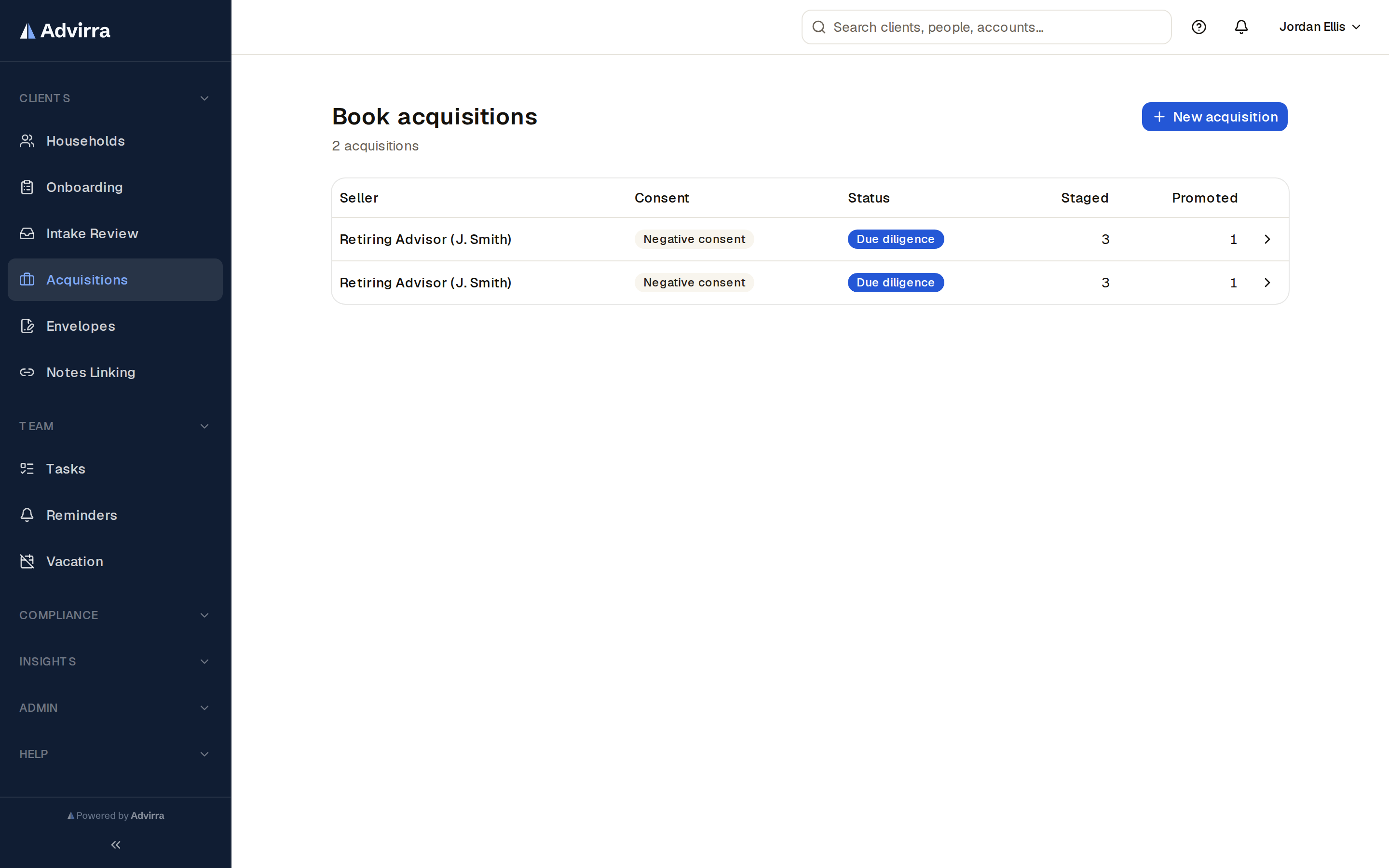This screenshot has height=868, width=1389.
Task: Expand the ADMIN section
Action: [115, 708]
